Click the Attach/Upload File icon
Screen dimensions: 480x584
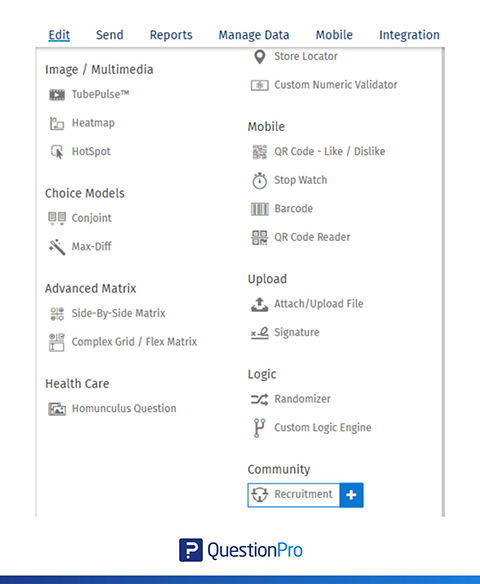click(x=260, y=304)
